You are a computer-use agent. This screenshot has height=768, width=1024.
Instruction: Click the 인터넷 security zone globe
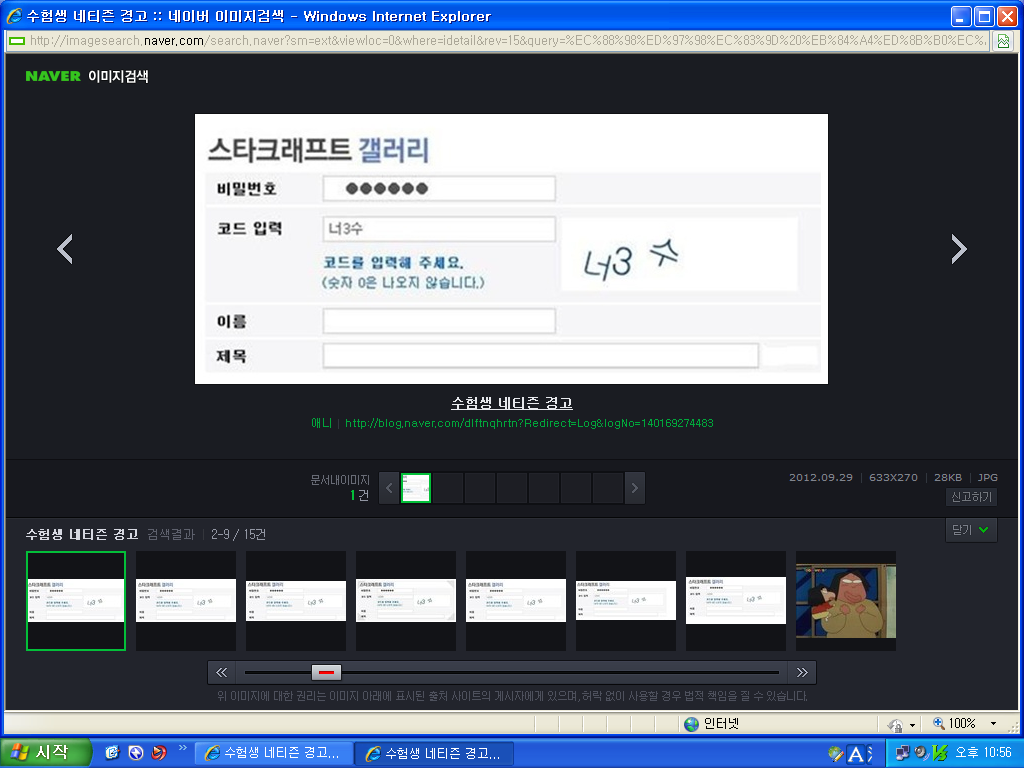pos(692,724)
